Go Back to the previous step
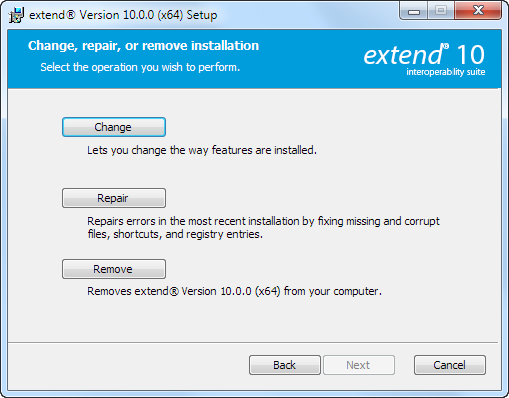509x398 pixels. (285, 365)
